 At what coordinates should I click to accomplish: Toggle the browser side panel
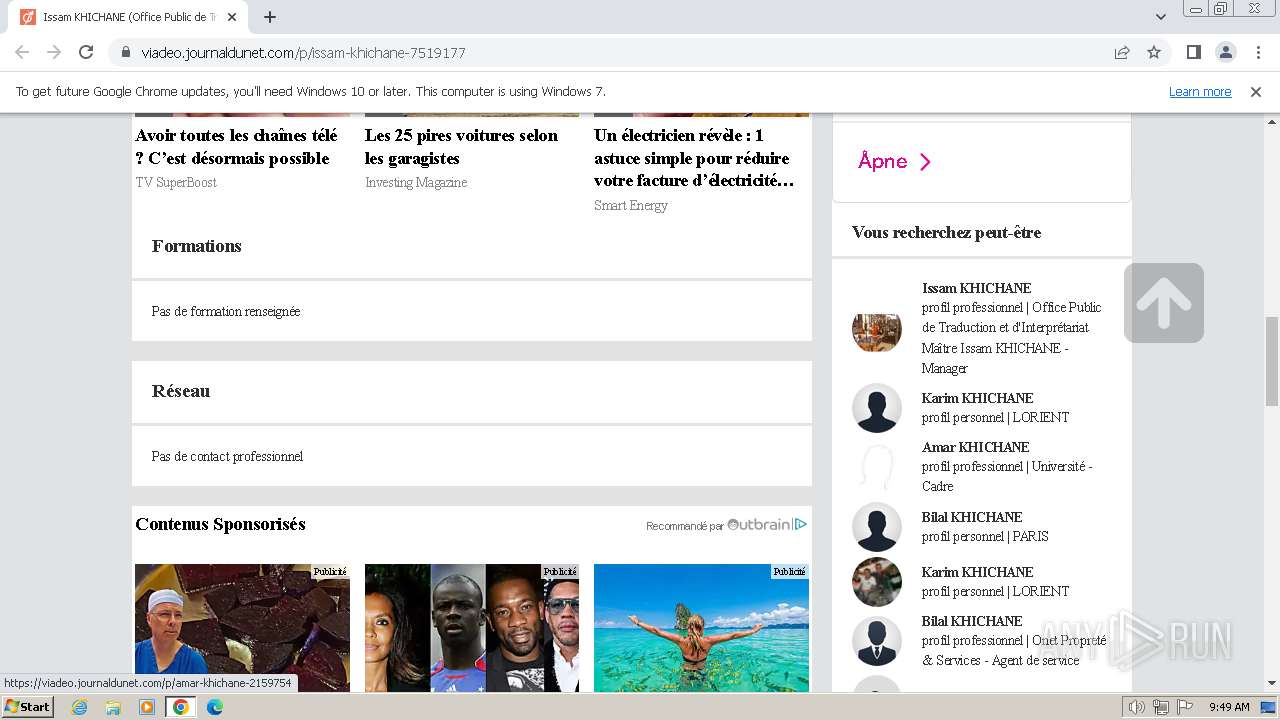click(1193, 52)
